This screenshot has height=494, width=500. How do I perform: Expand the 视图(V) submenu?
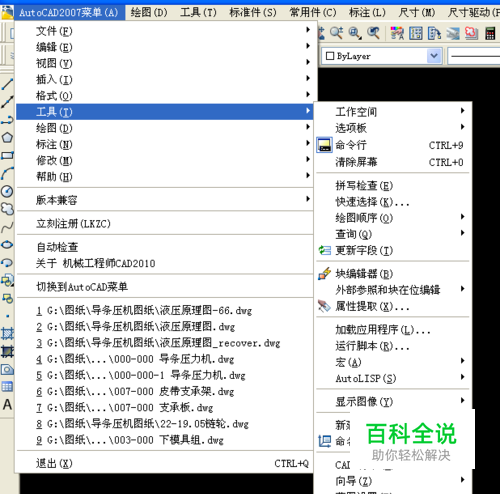pos(165,63)
